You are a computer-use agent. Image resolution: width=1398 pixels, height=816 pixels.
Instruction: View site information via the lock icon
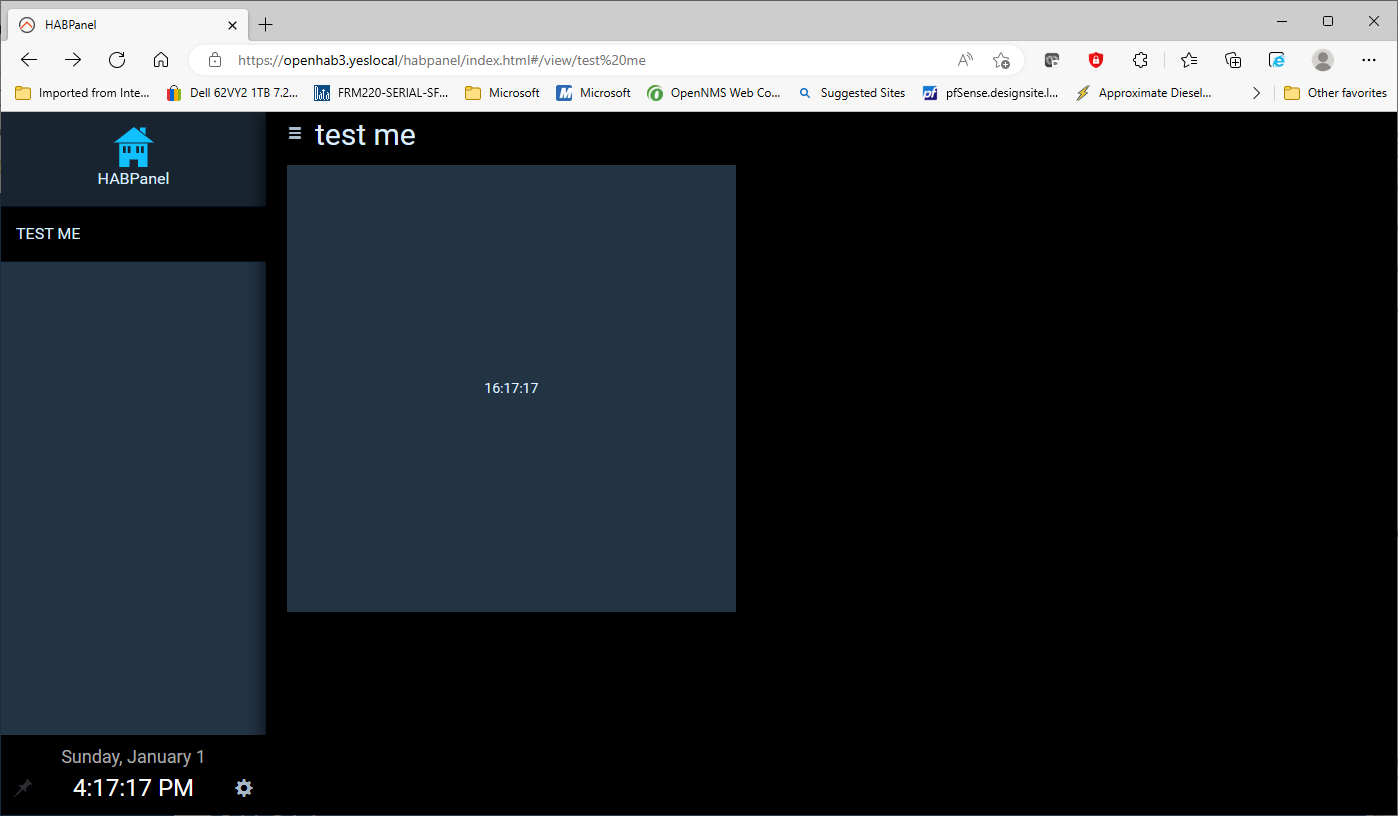tap(214, 60)
